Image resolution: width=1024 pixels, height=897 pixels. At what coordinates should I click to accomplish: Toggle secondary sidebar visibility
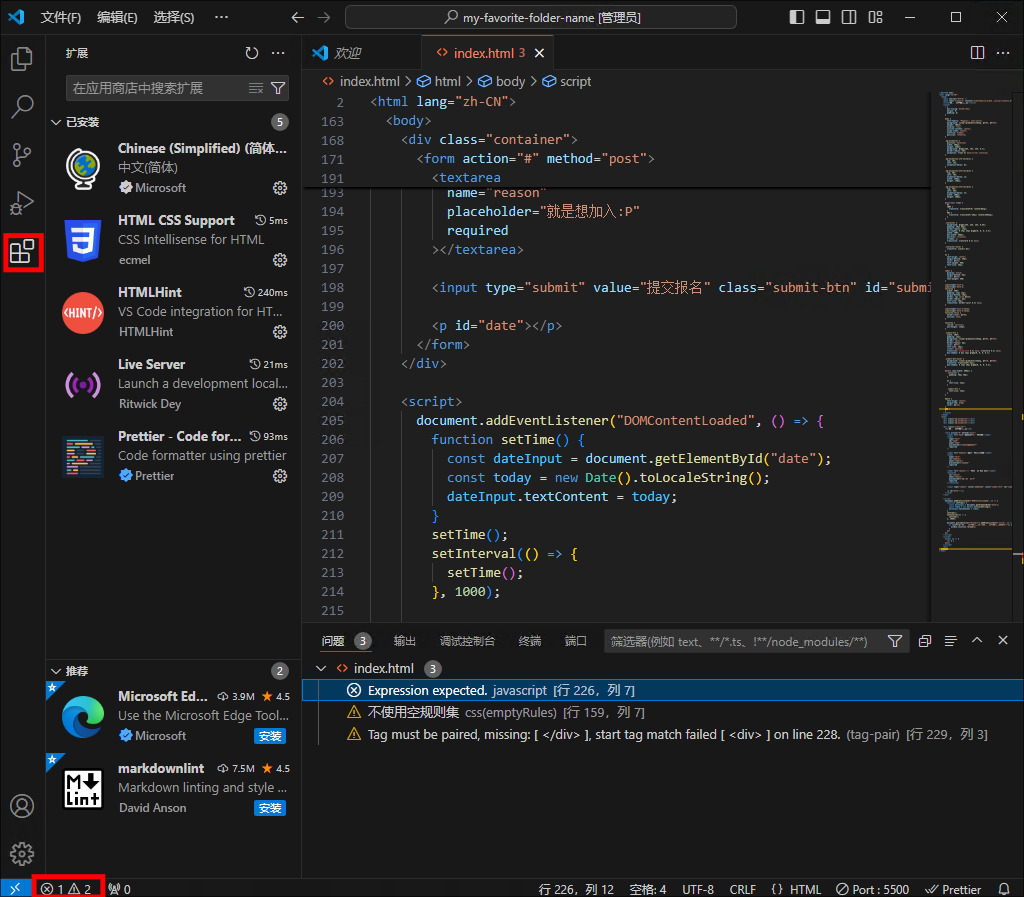849,16
